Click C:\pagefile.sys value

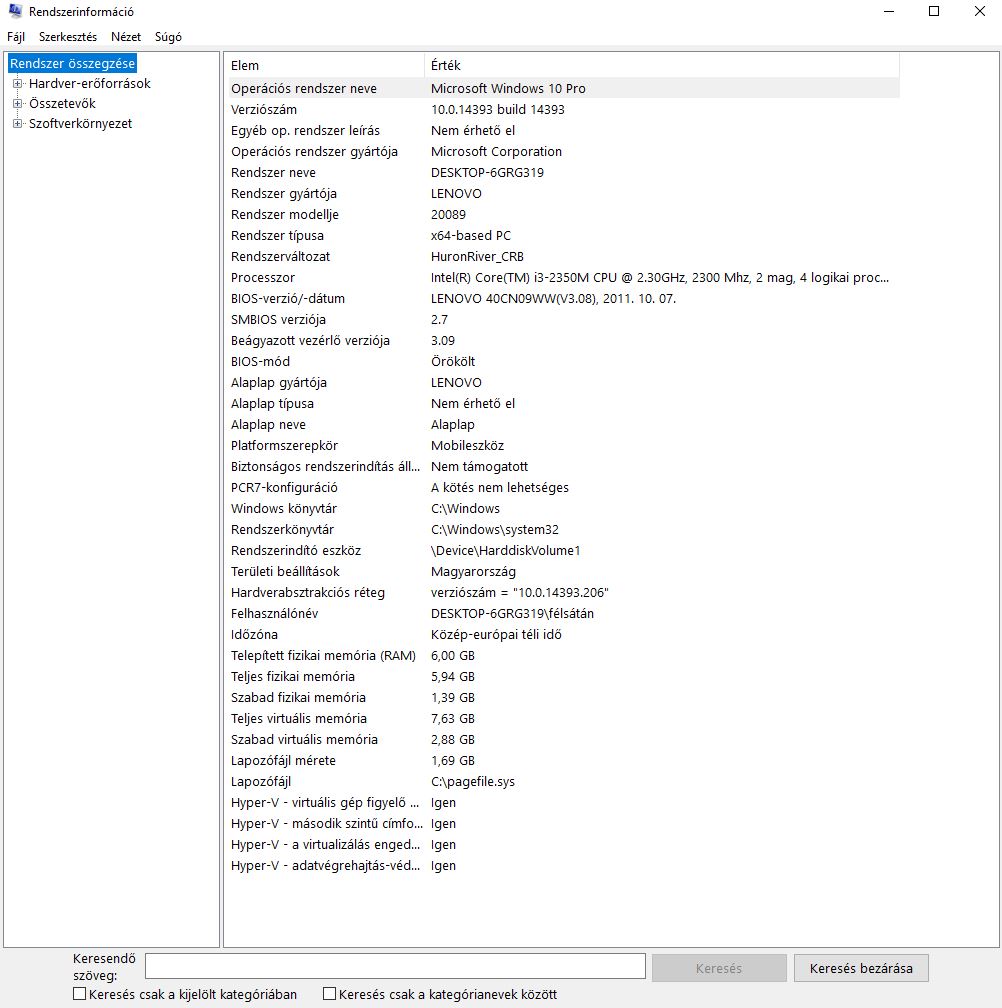tap(472, 782)
